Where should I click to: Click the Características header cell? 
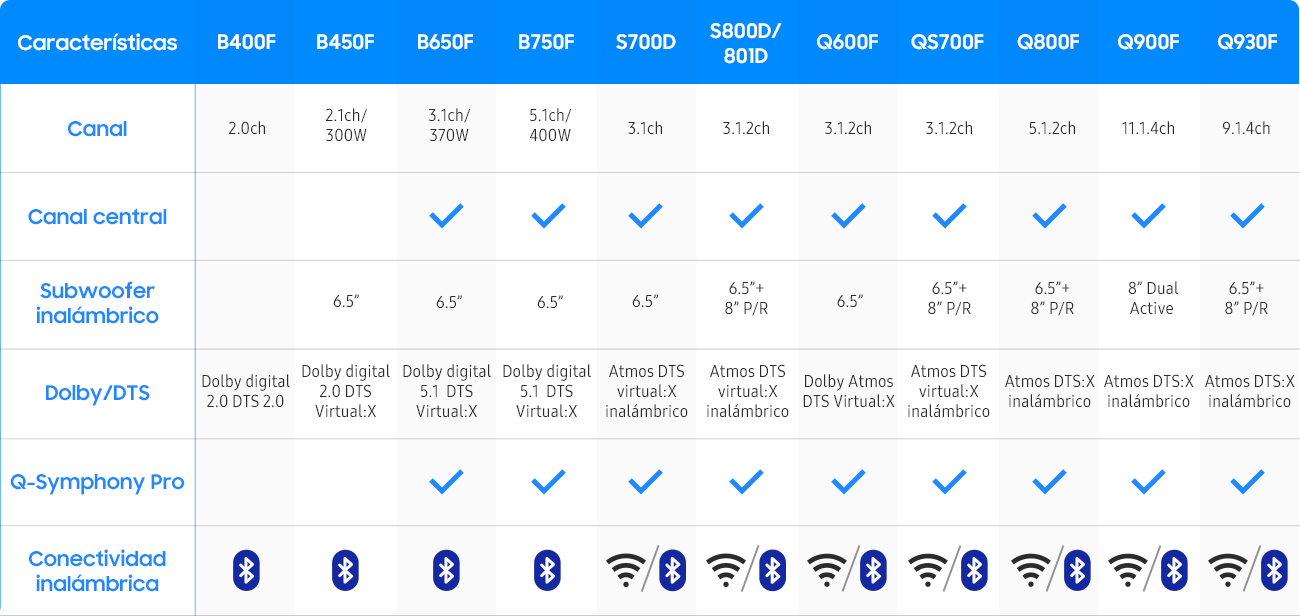pyautogui.click(x=97, y=42)
